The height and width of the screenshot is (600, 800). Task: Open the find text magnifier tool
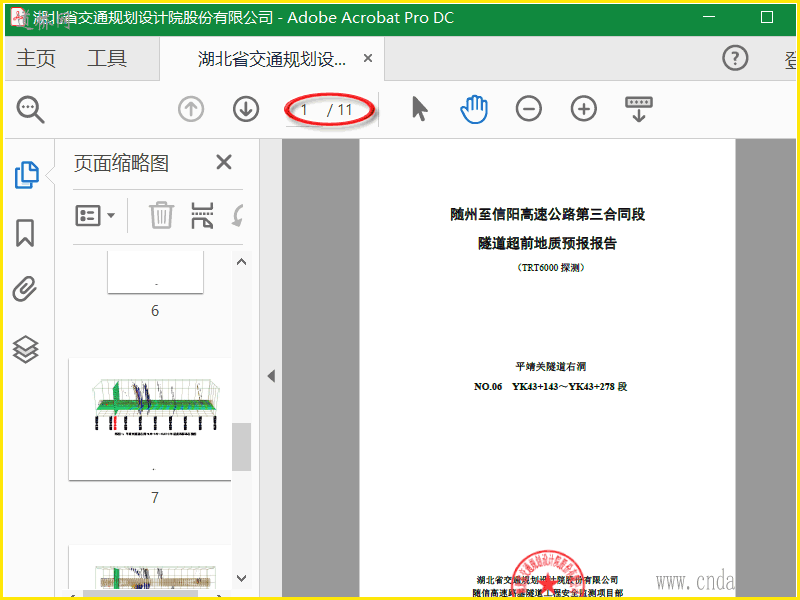pos(30,109)
